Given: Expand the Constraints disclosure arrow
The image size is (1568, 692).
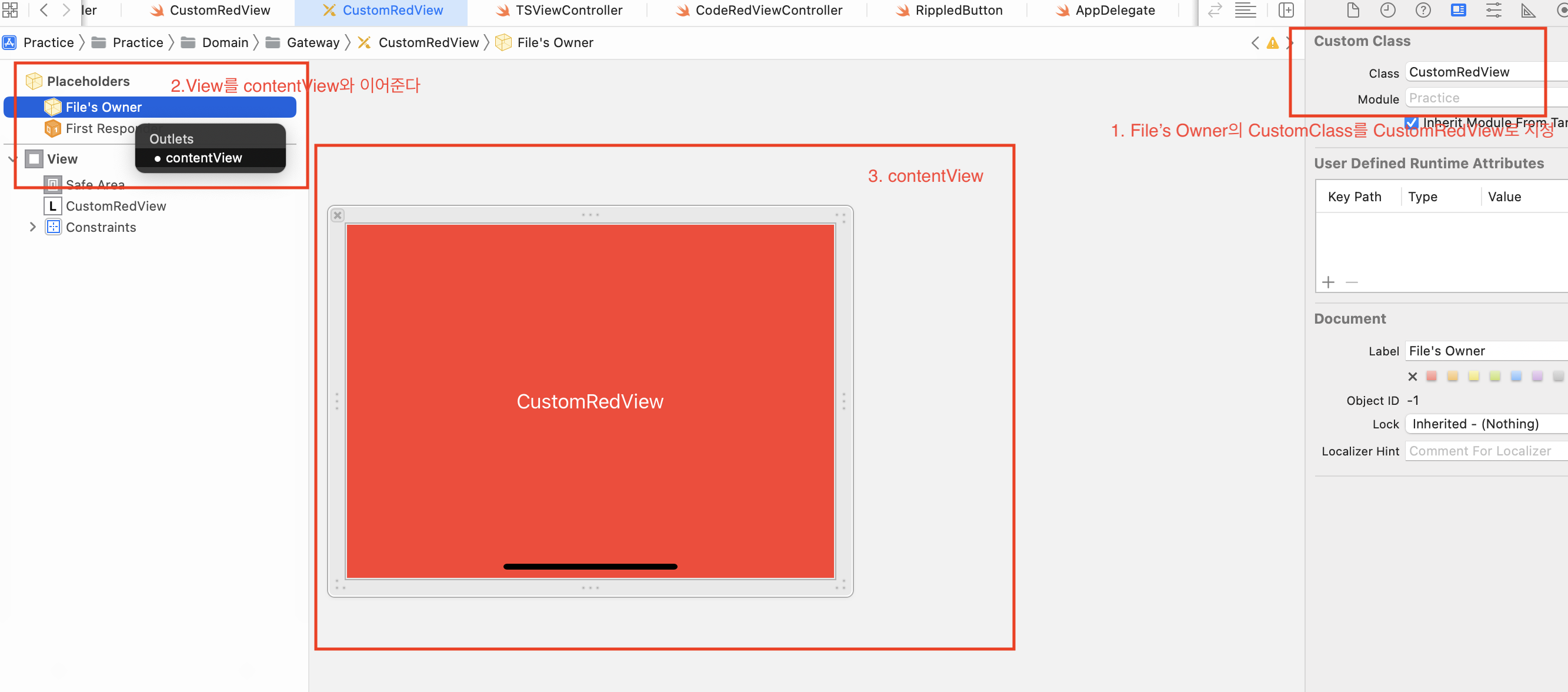Looking at the screenshot, I should pyautogui.click(x=32, y=227).
